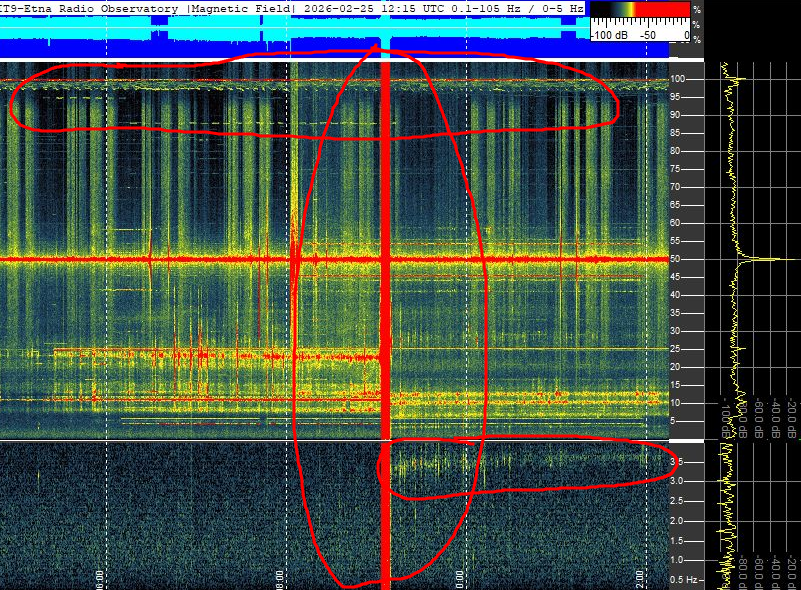
Task: Select the 3.5 Hz label on the lower axis
Action: click(x=676, y=462)
